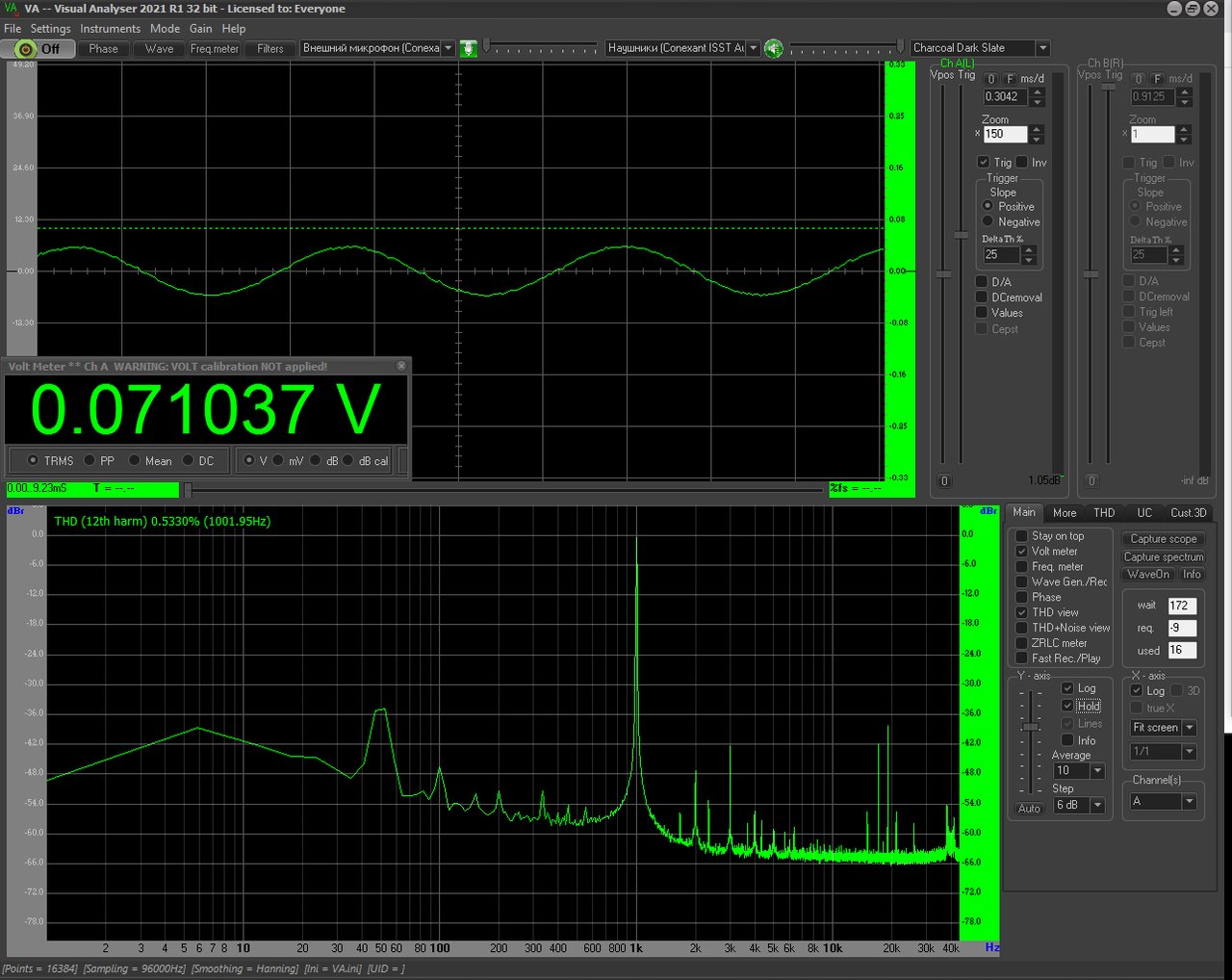Toggle the Y-axis Hold checkbox

(x=1067, y=706)
